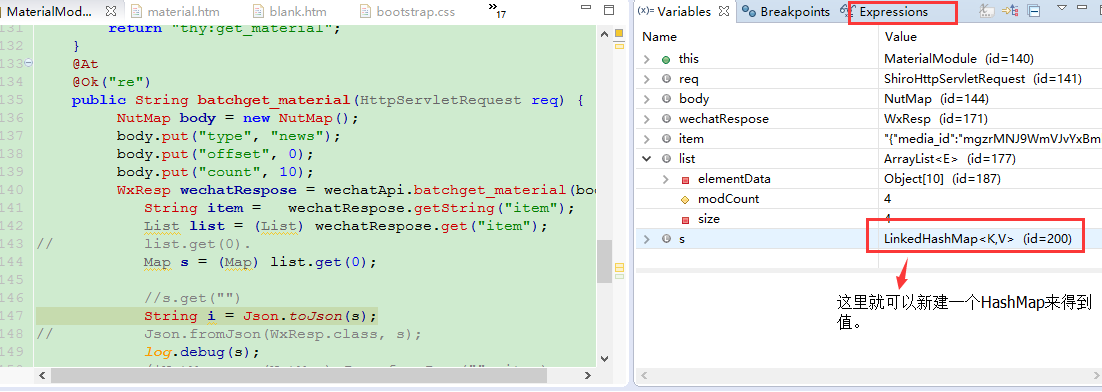
Task: Click the local variable icon beside 'item'
Action: (x=666, y=139)
